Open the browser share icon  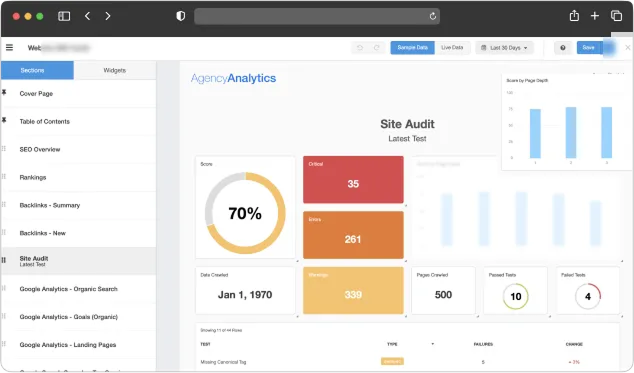click(x=574, y=16)
